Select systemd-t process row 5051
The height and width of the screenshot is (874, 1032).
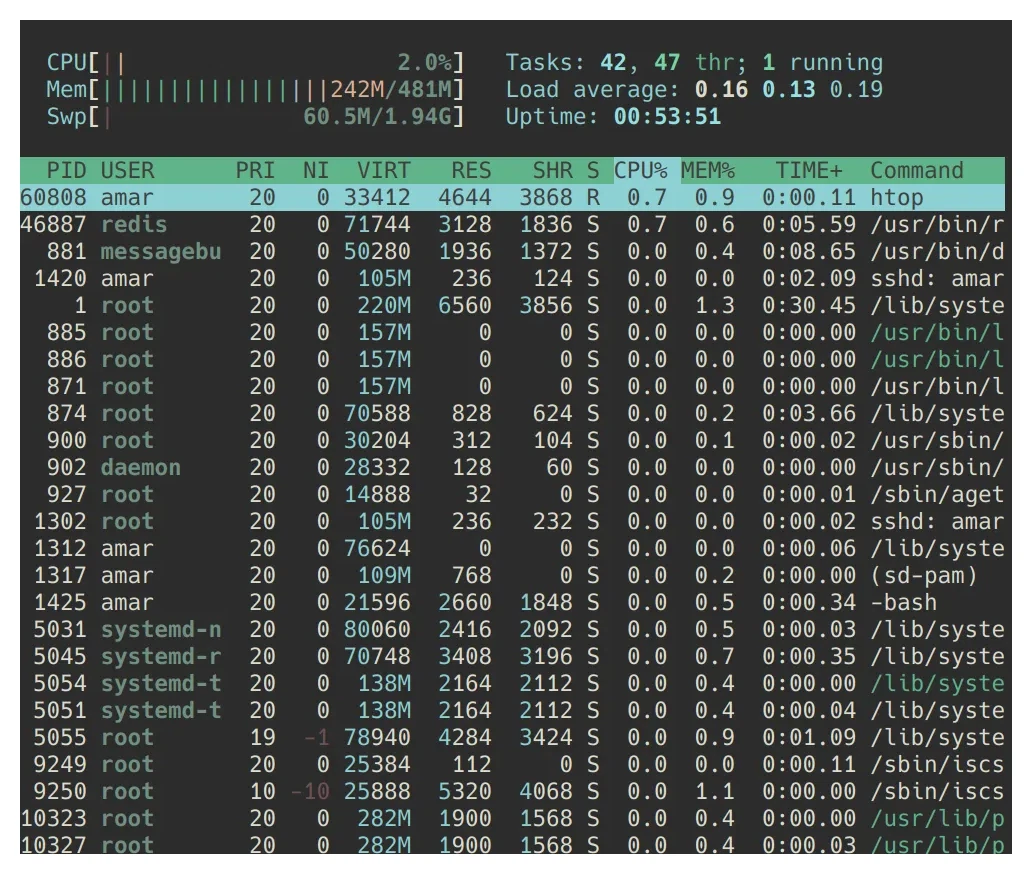click(512, 710)
